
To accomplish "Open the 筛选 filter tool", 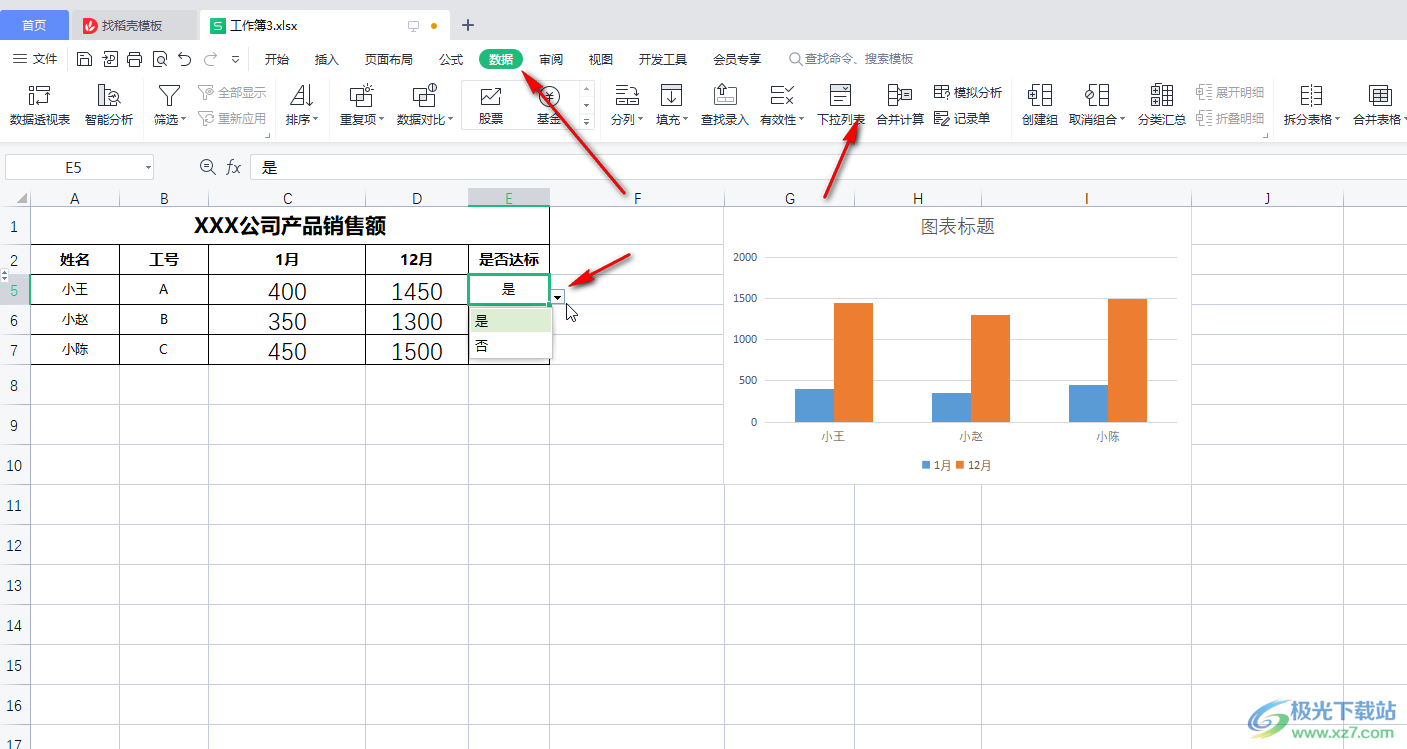I will click(170, 105).
